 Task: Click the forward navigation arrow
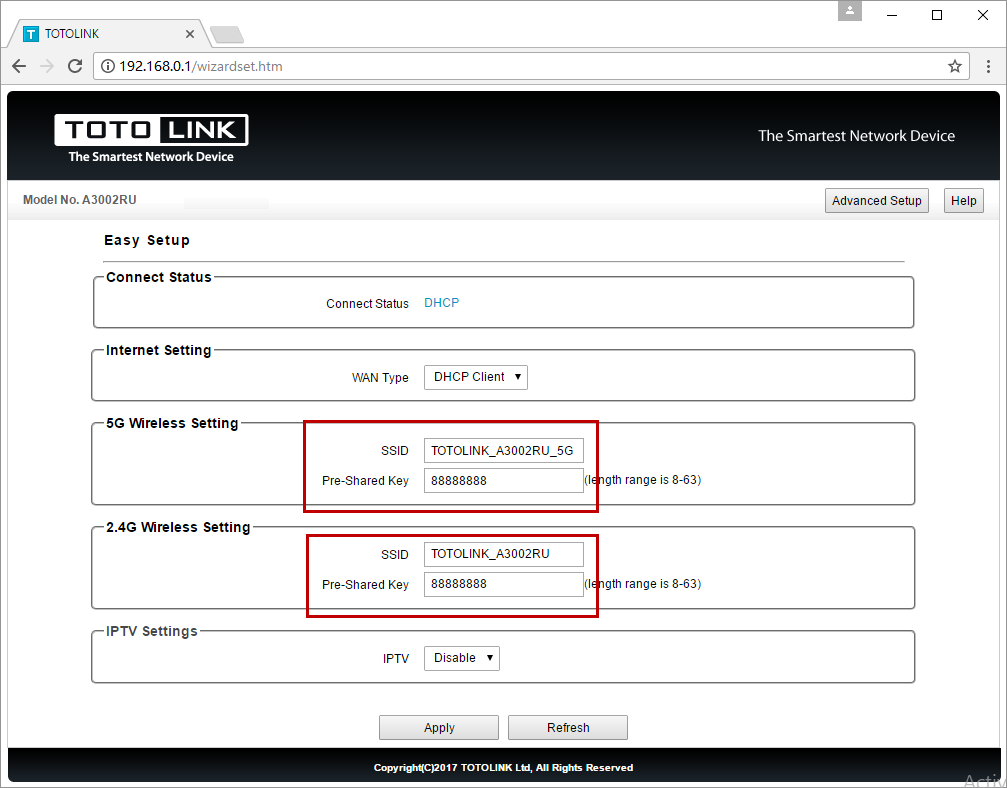47,66
